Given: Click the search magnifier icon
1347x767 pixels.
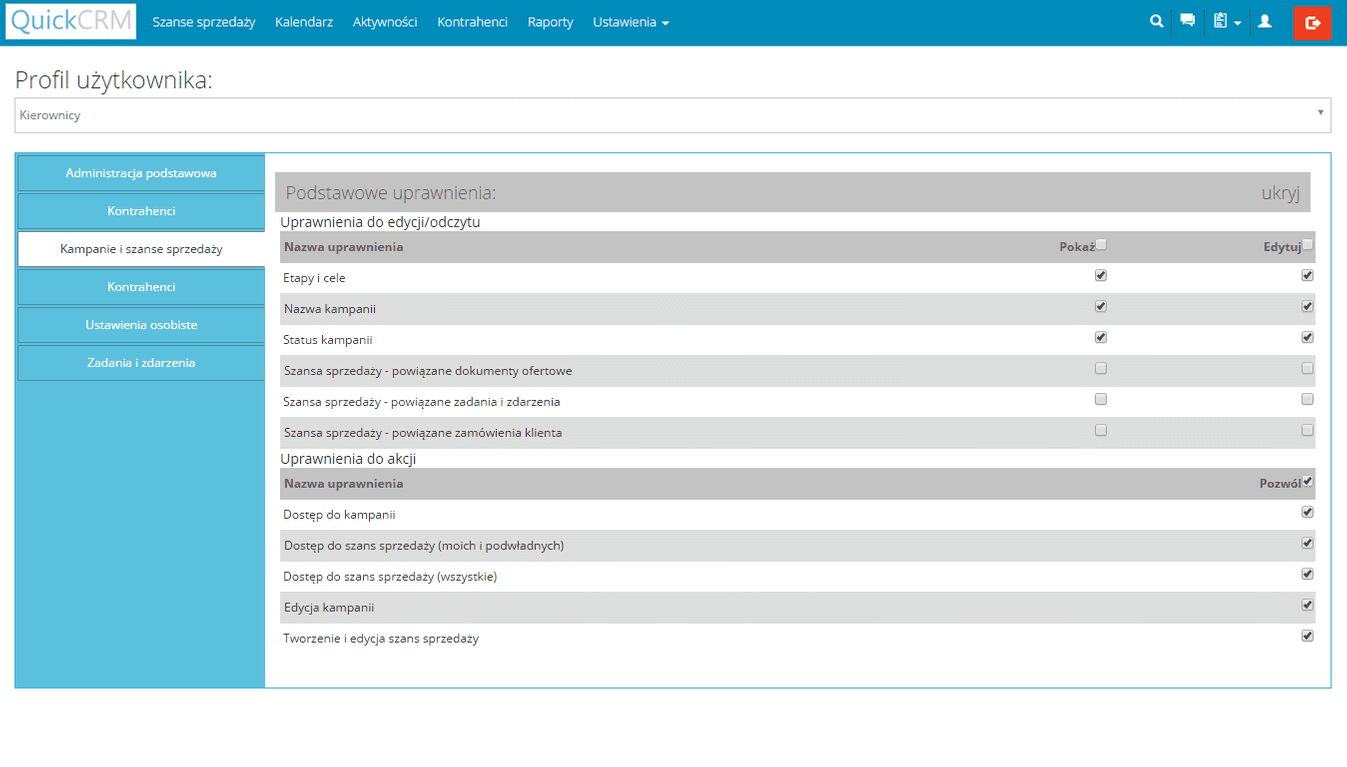Looking at the screenshot, I should click(1156, 21).
